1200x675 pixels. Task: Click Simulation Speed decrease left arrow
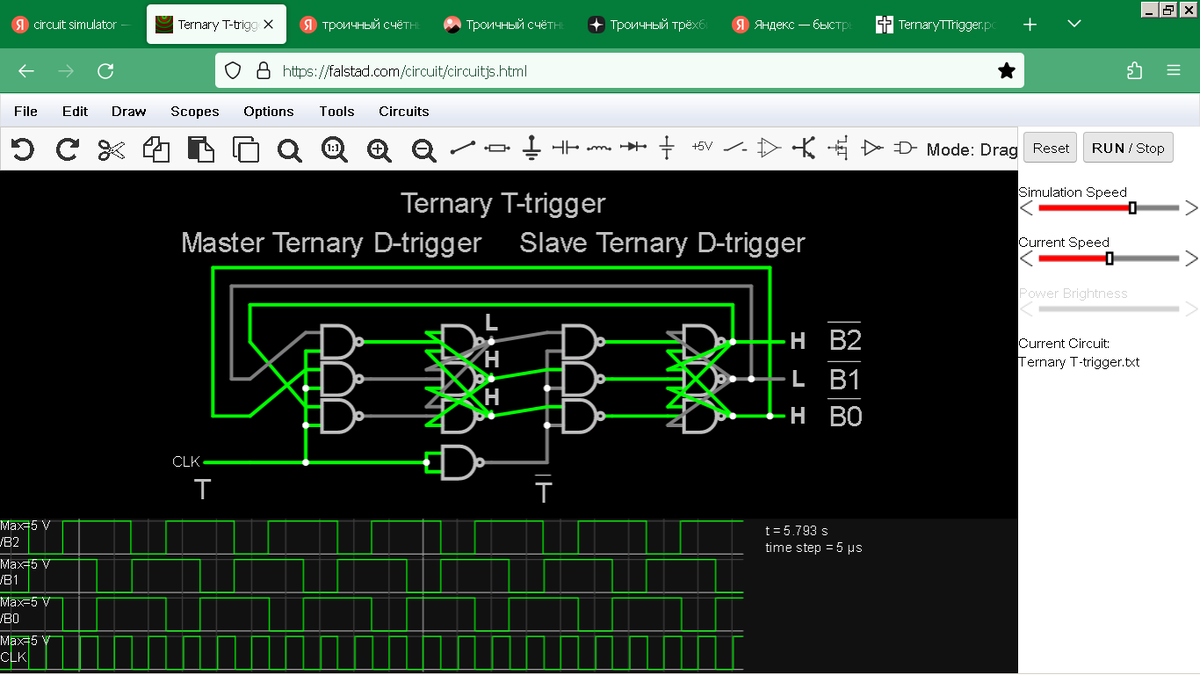[x=1026, y=208]
